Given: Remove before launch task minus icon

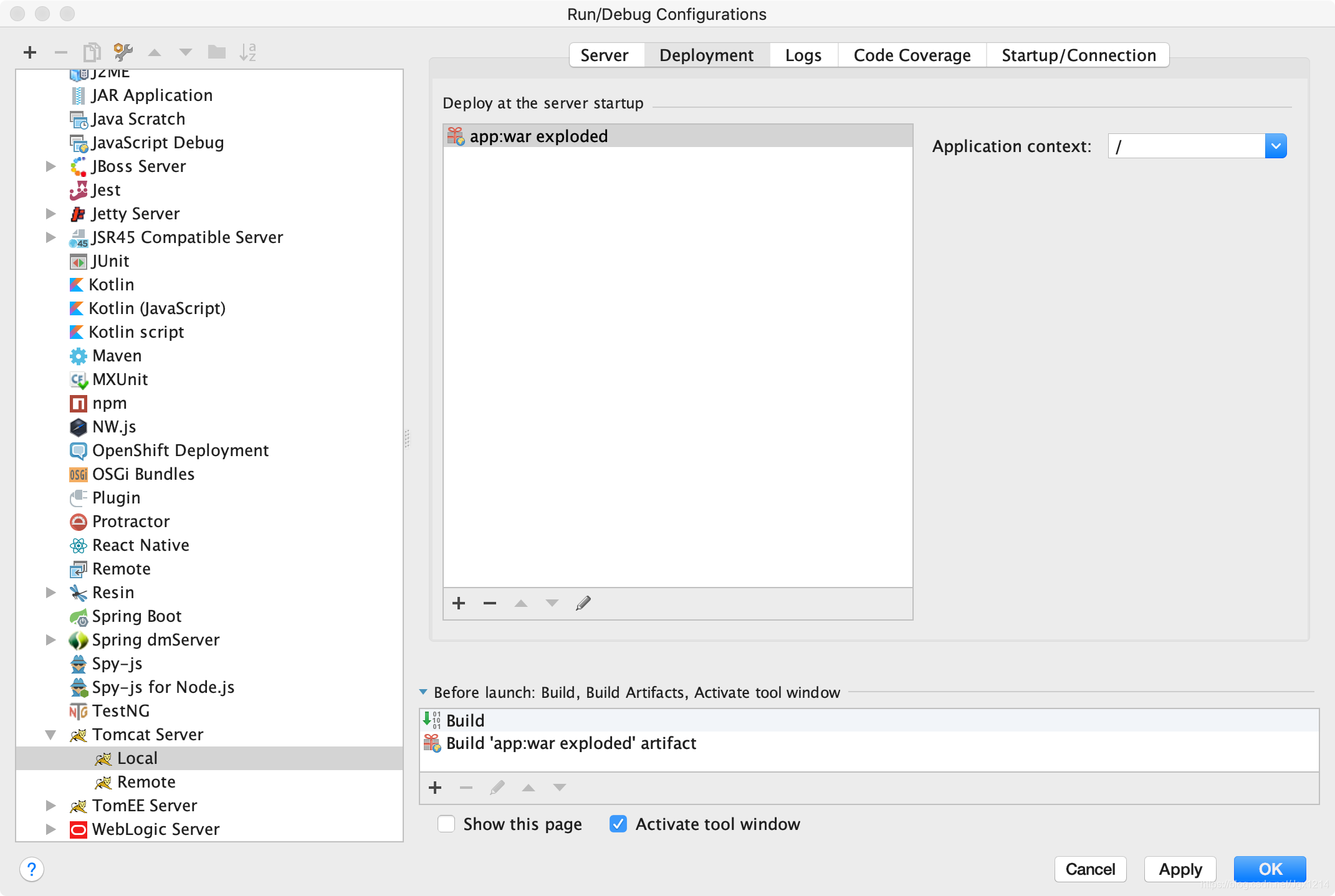Looking at the screenshot, I should pyautogui.click(x=466, y=788).
